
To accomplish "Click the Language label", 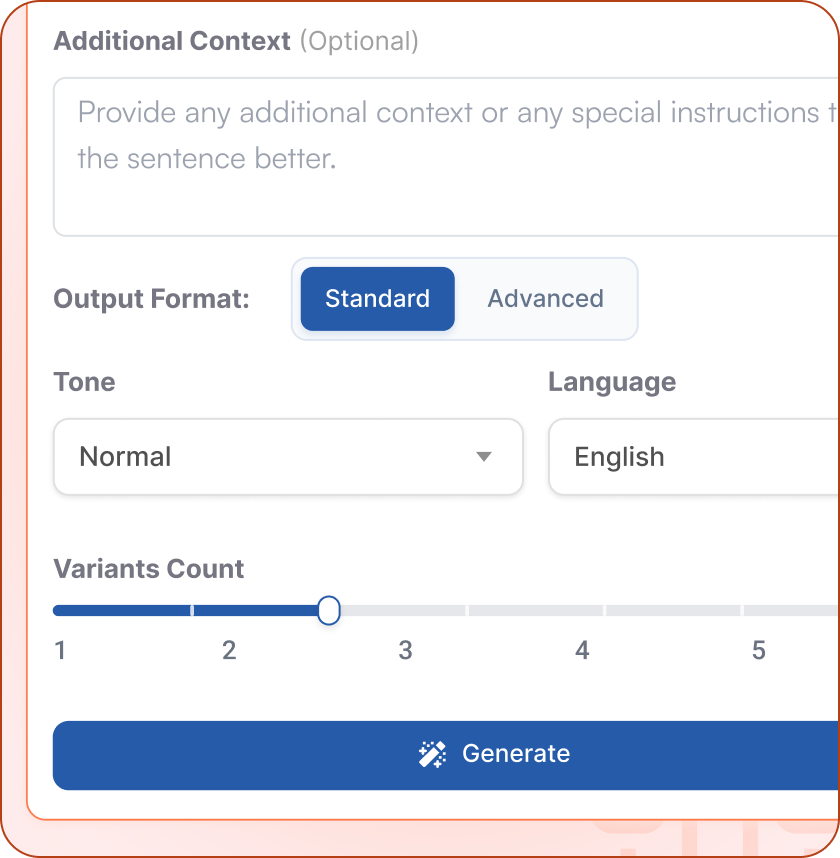I will click(611, 382).
